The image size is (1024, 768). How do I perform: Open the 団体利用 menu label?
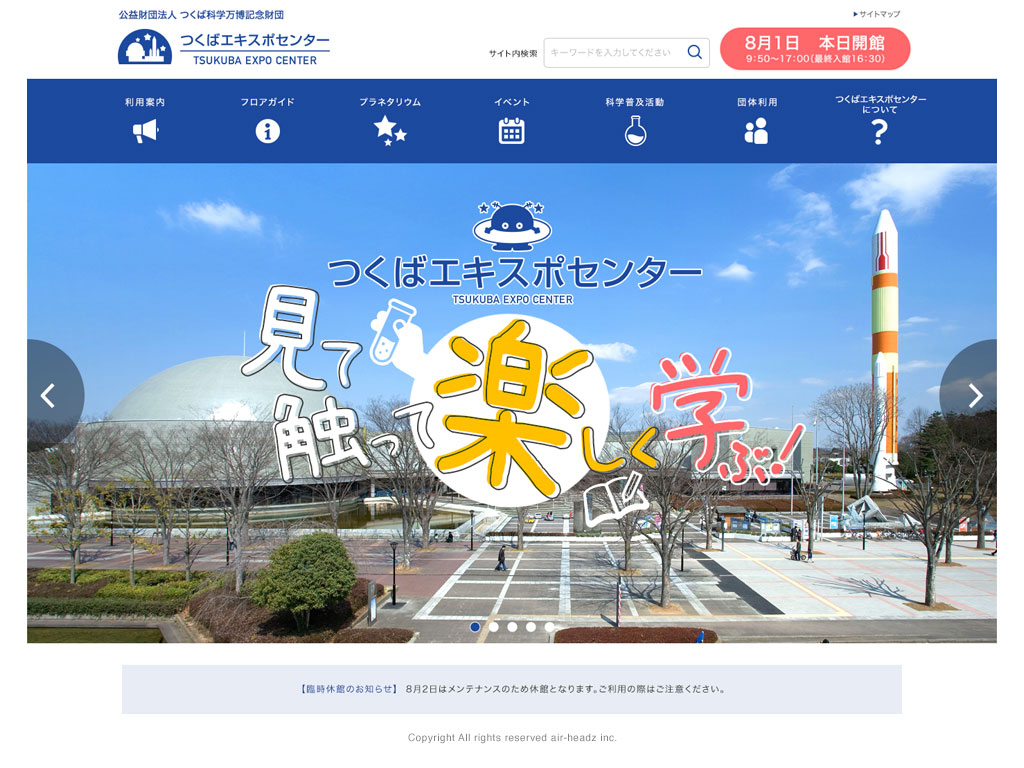[x=757, y=102]
